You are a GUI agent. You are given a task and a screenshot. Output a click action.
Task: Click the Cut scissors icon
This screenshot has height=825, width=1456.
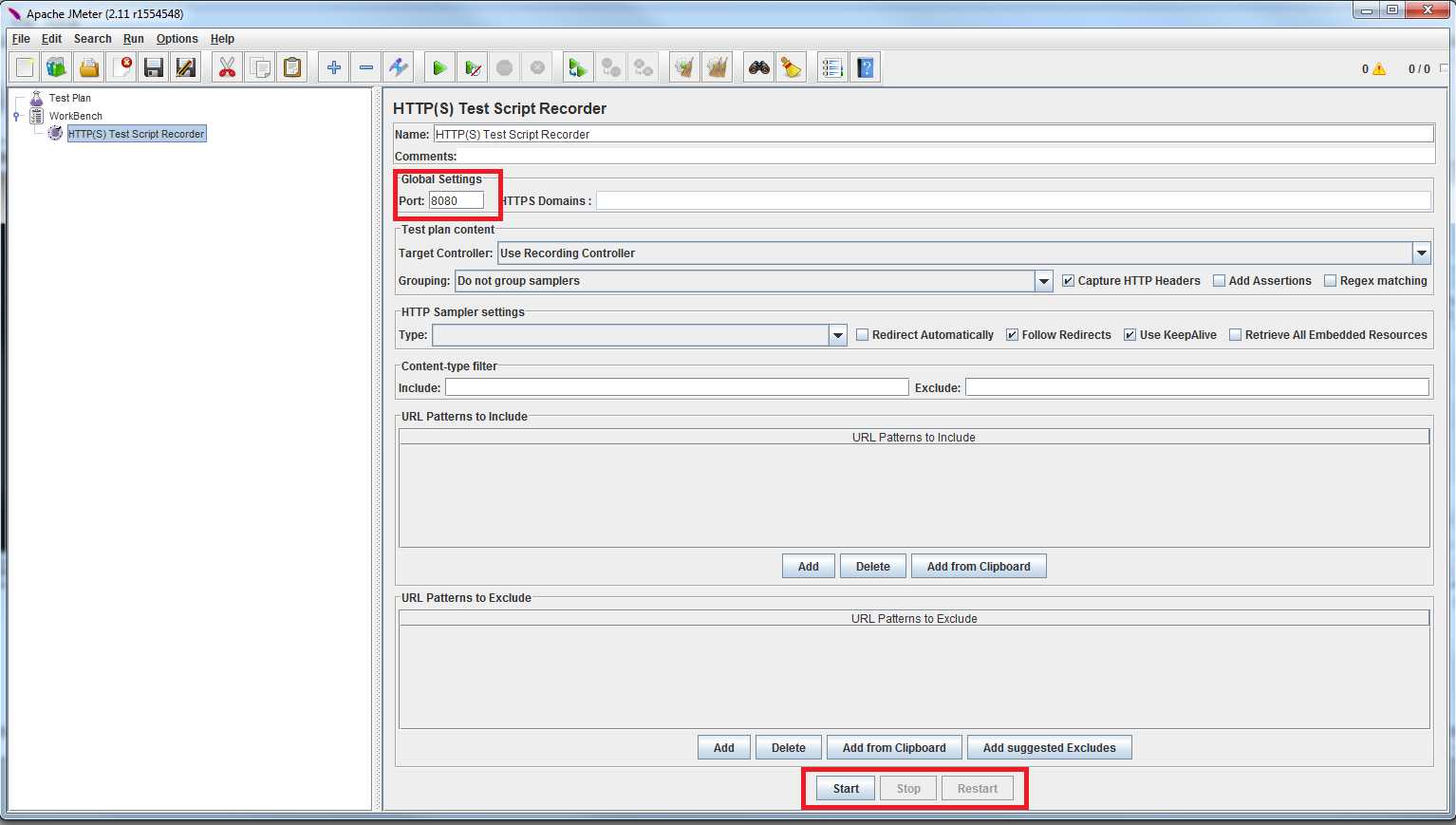tap(227, 67)
